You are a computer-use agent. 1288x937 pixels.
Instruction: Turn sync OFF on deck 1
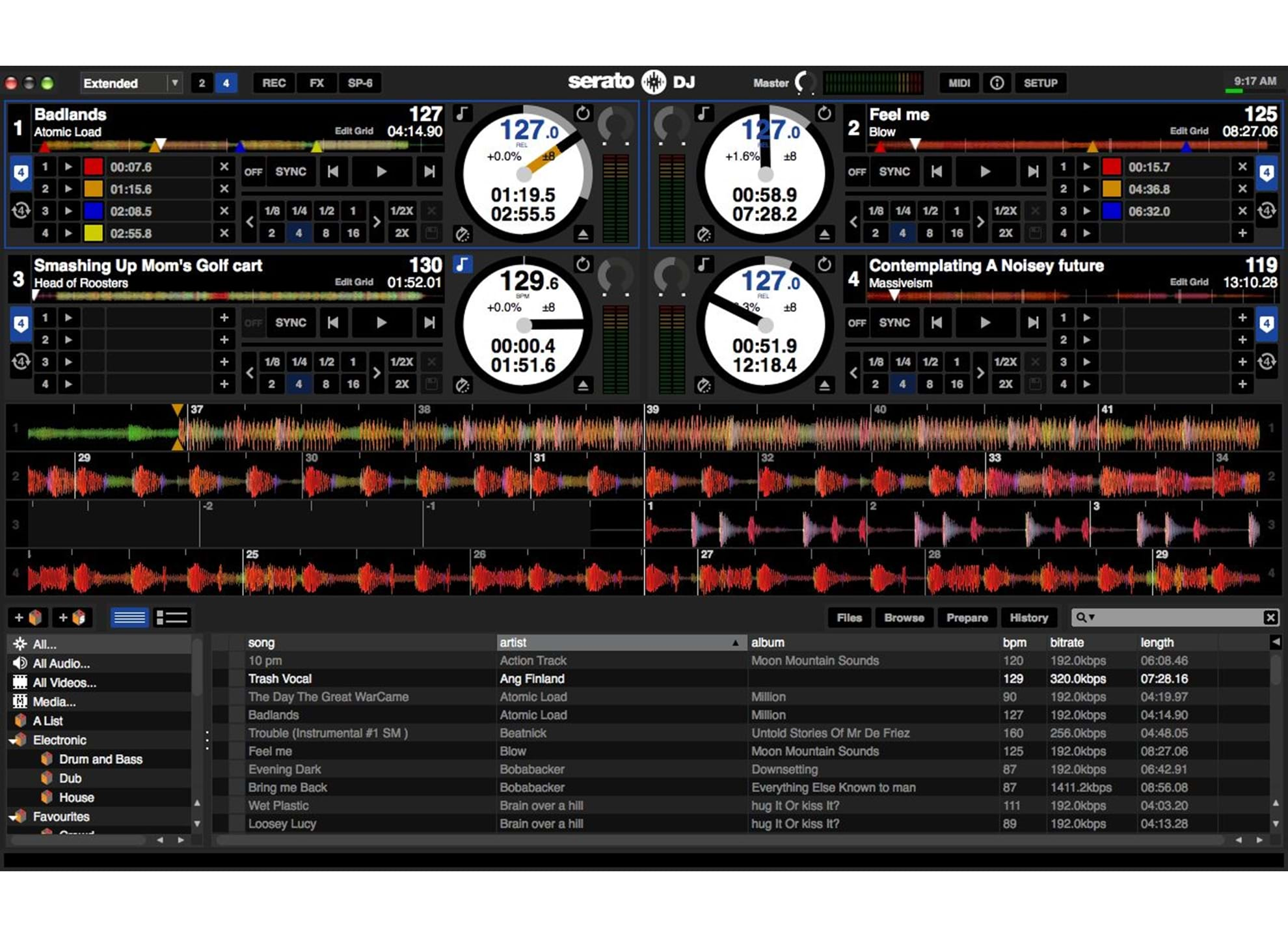pos(253,172)
